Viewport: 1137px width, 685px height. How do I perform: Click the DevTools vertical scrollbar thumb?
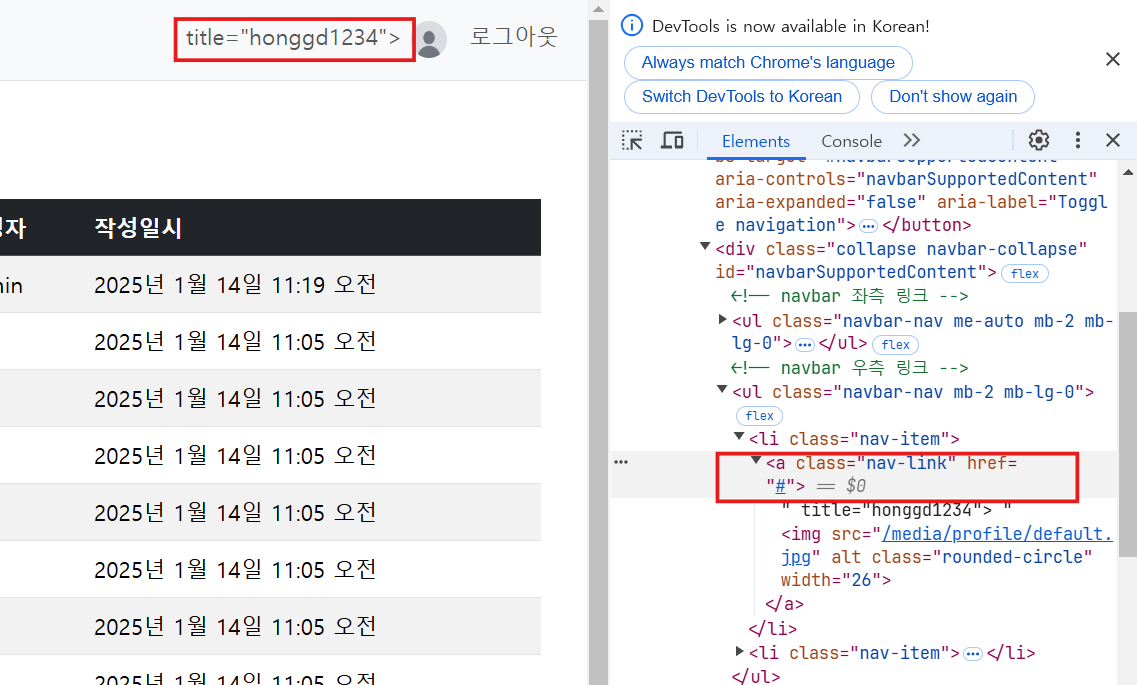point(1128,435)
